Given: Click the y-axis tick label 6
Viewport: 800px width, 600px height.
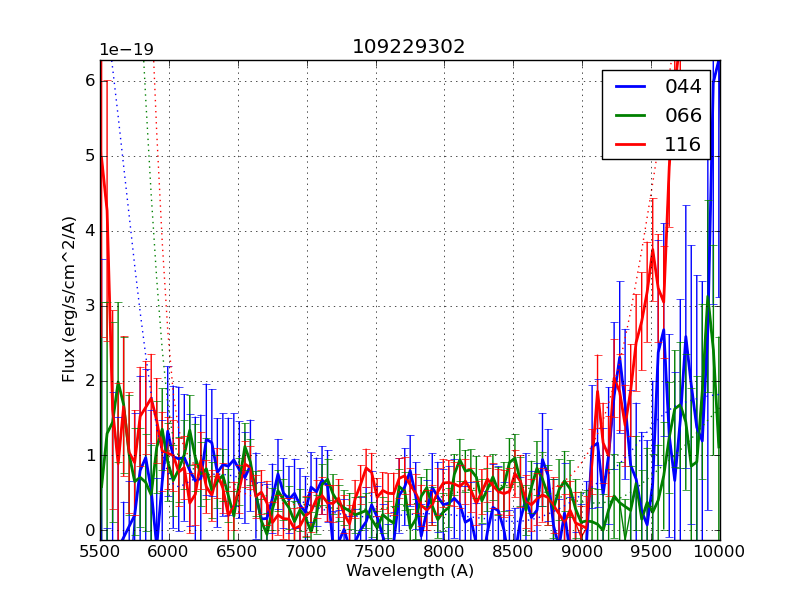Looking at the screenshot, I should point(89,80).
